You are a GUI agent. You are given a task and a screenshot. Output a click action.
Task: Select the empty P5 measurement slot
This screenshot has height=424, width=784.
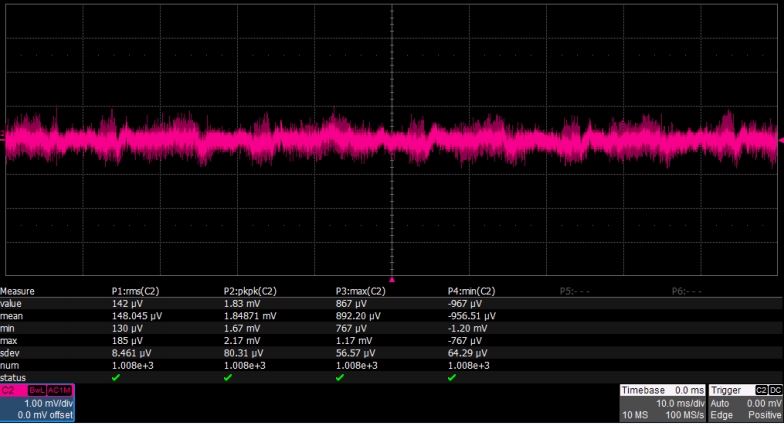(575, 291)
